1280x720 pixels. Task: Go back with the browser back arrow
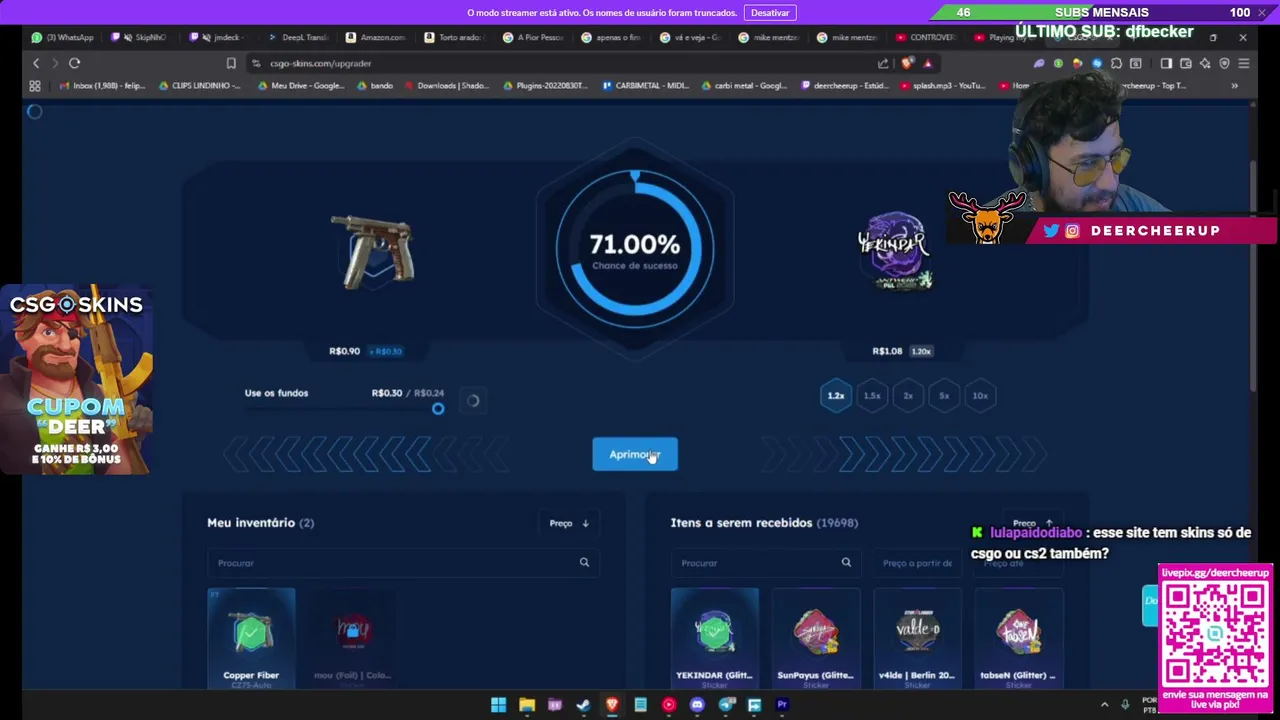pos(36,63)
